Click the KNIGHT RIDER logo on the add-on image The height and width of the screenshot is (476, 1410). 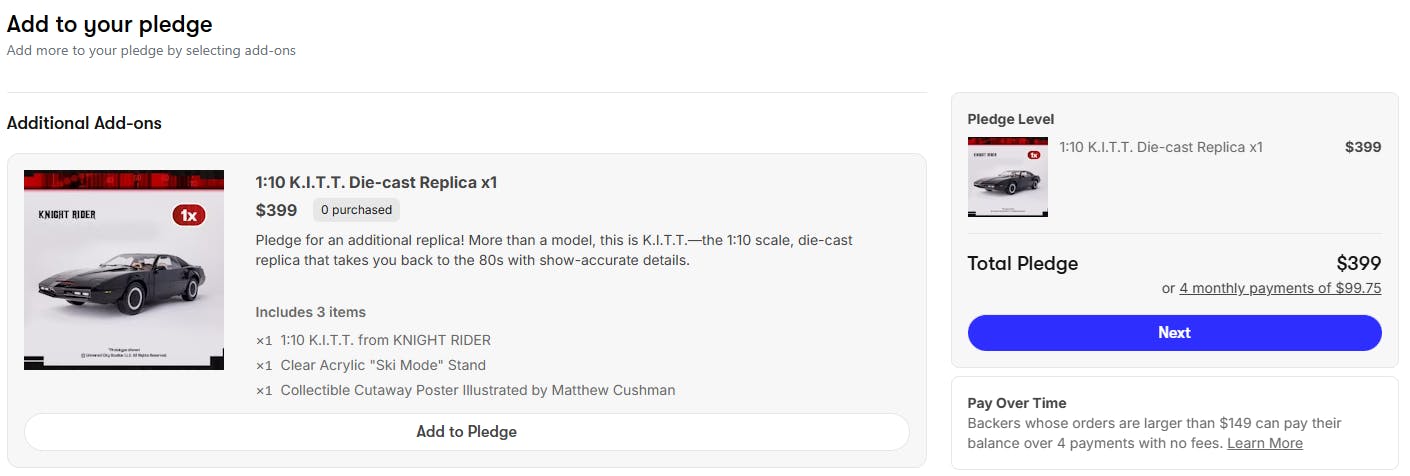[x=67, y=214]
